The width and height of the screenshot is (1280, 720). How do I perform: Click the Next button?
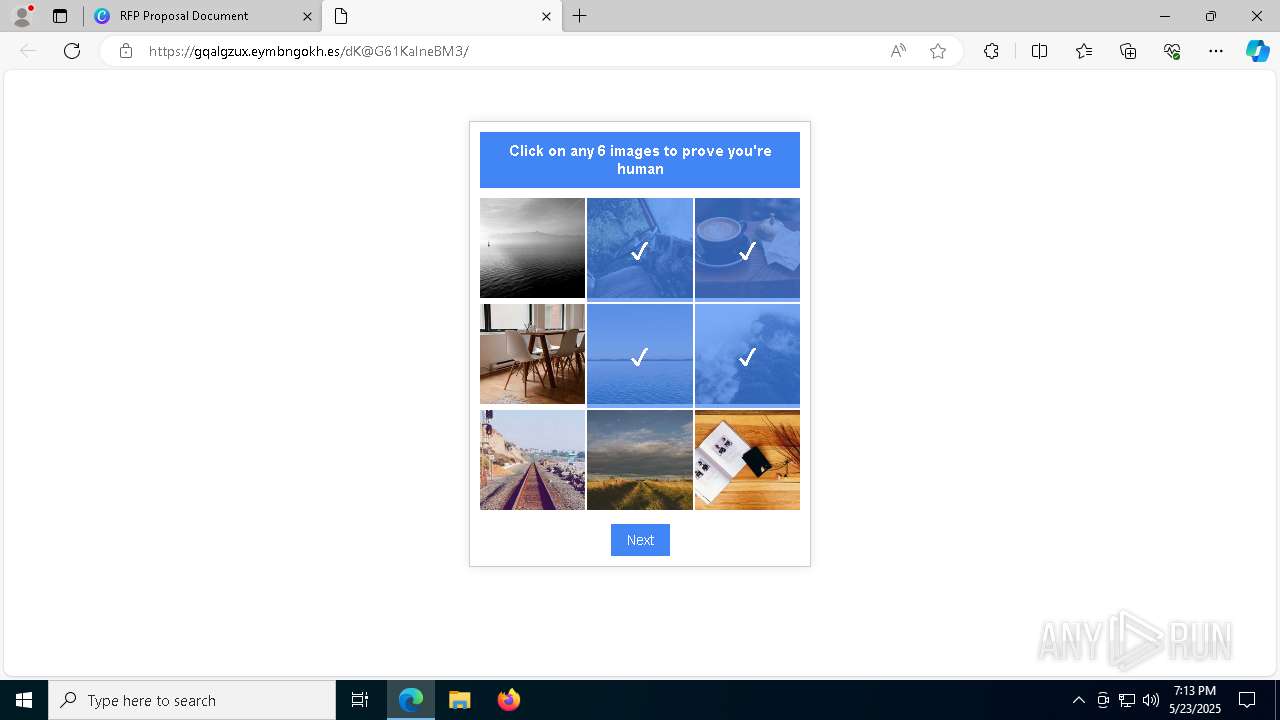click(x=640, y=540)
